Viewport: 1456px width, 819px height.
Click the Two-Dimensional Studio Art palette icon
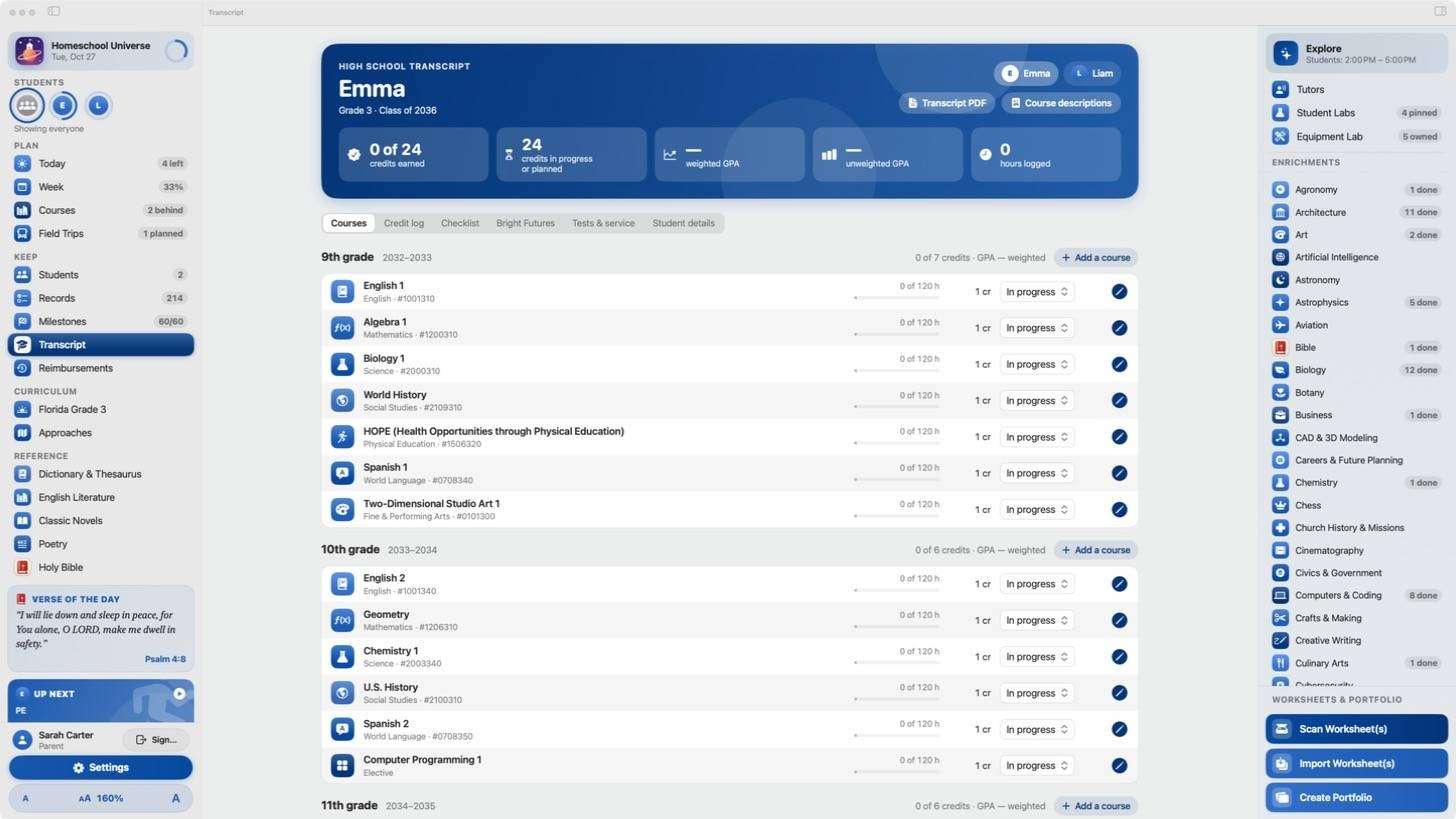[x=342, y=509]
